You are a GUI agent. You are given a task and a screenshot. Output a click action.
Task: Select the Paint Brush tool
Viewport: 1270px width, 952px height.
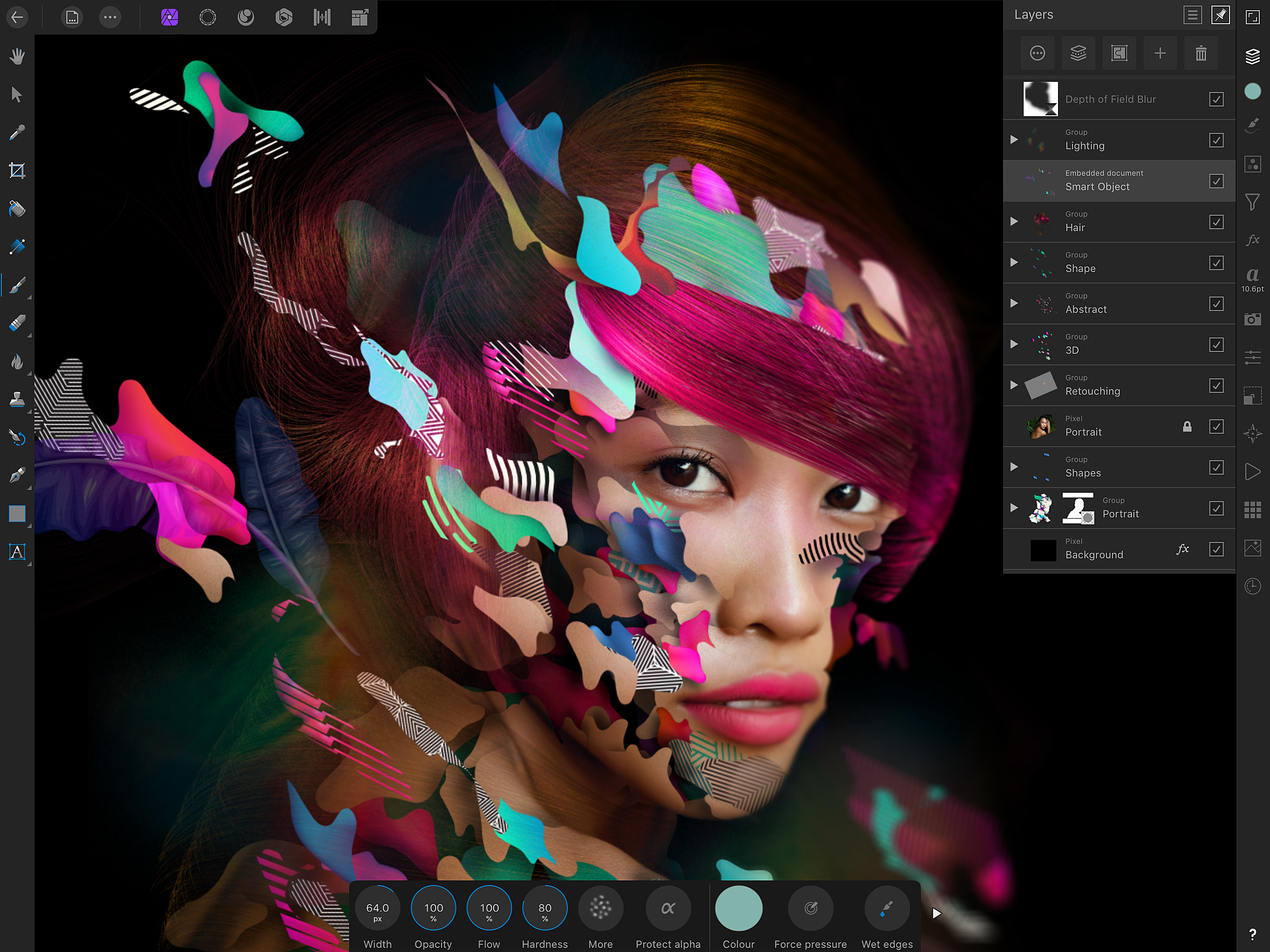pos(17,285)
